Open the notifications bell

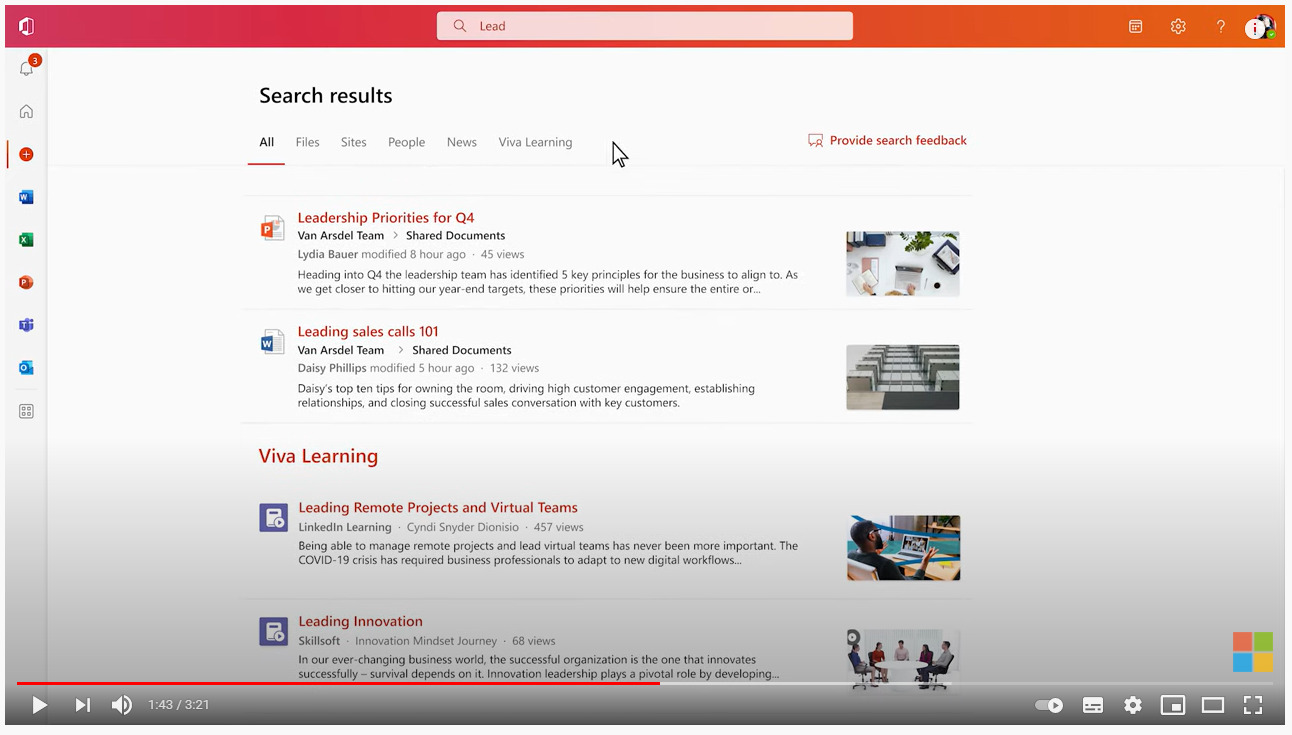pos(27,68)
